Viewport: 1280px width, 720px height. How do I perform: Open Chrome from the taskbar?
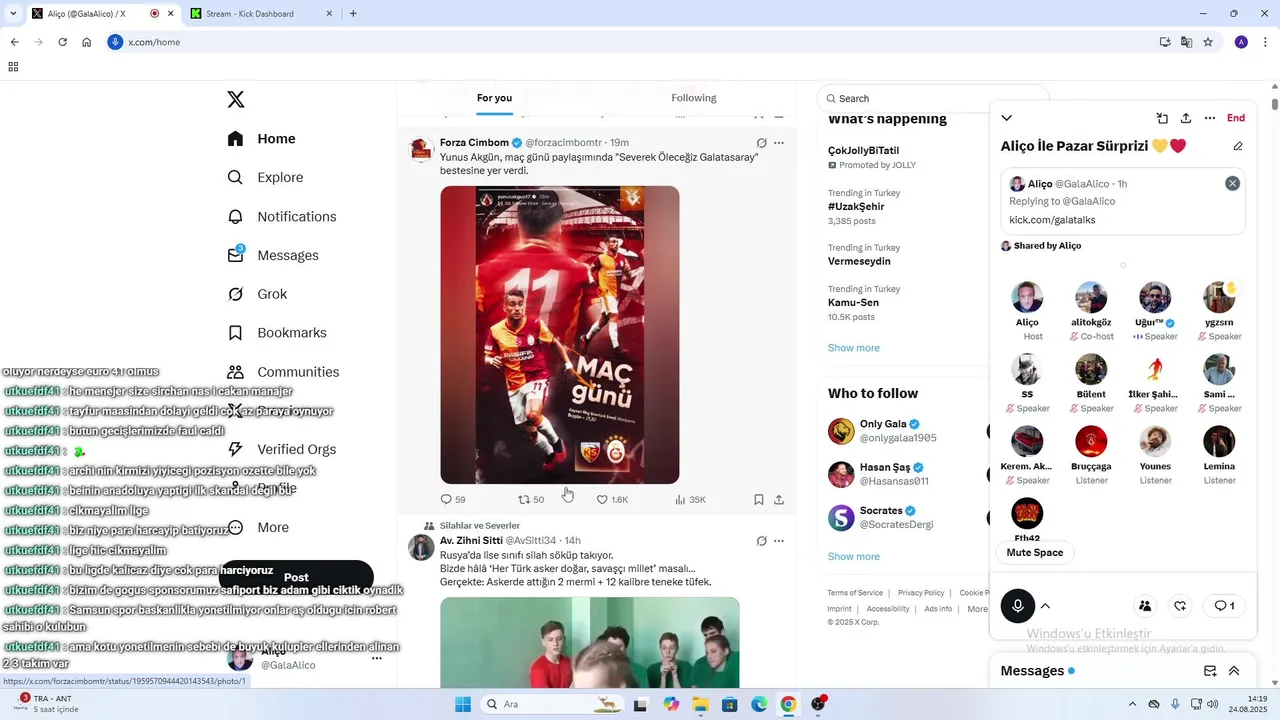[x=788, y=704]
